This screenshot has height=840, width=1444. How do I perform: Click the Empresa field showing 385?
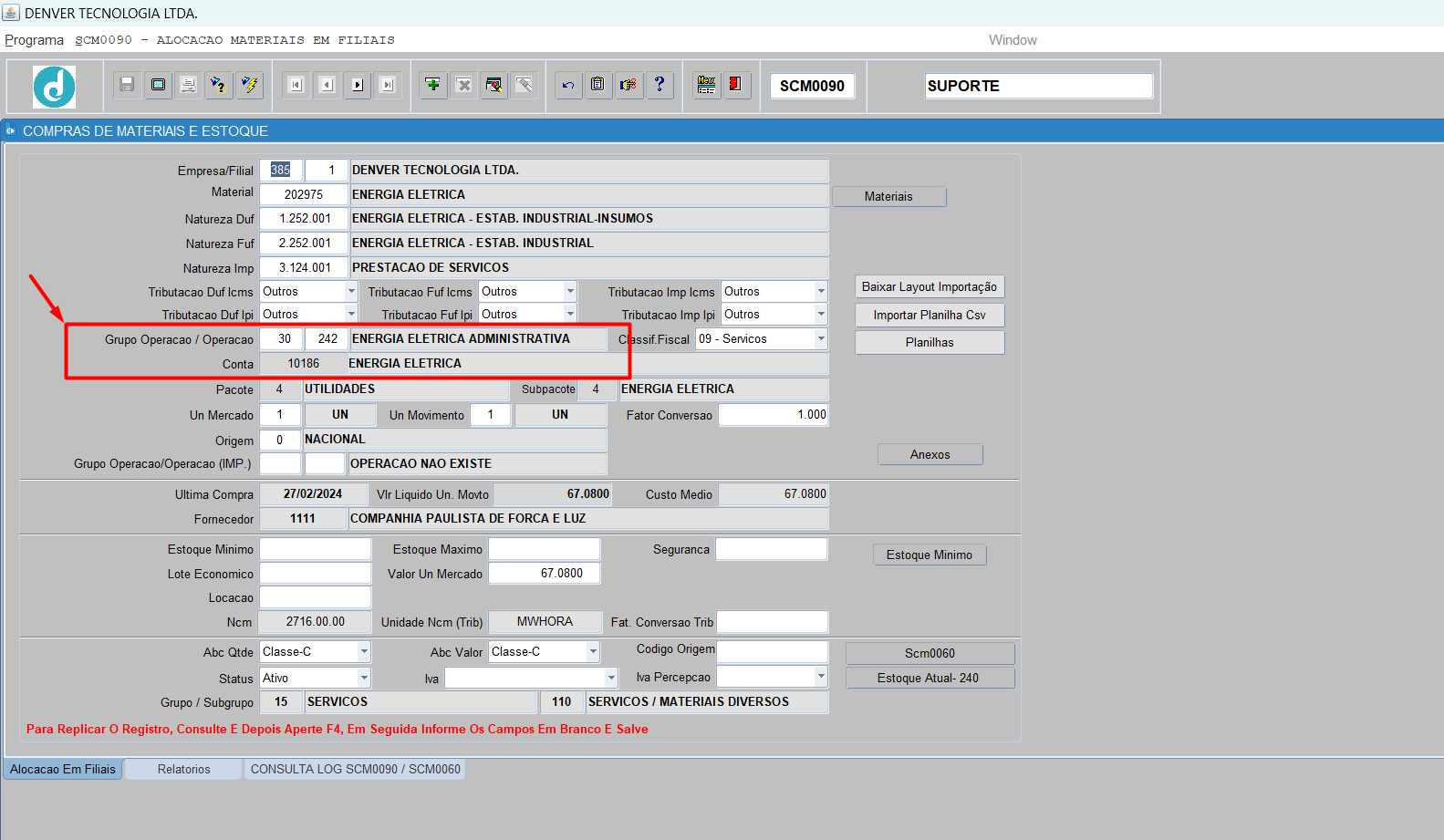click(281, 171)
